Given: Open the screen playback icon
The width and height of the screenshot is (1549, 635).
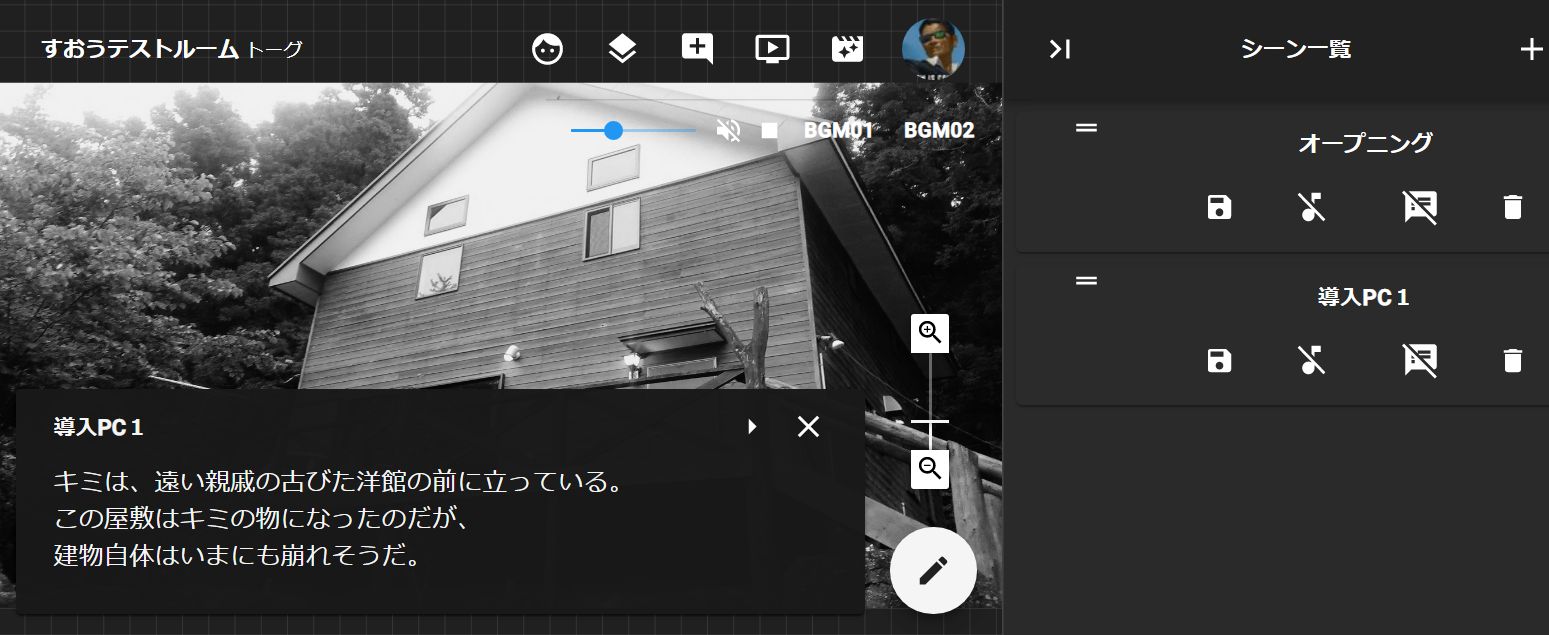Looking at the screenshot, I should point(772,48).
